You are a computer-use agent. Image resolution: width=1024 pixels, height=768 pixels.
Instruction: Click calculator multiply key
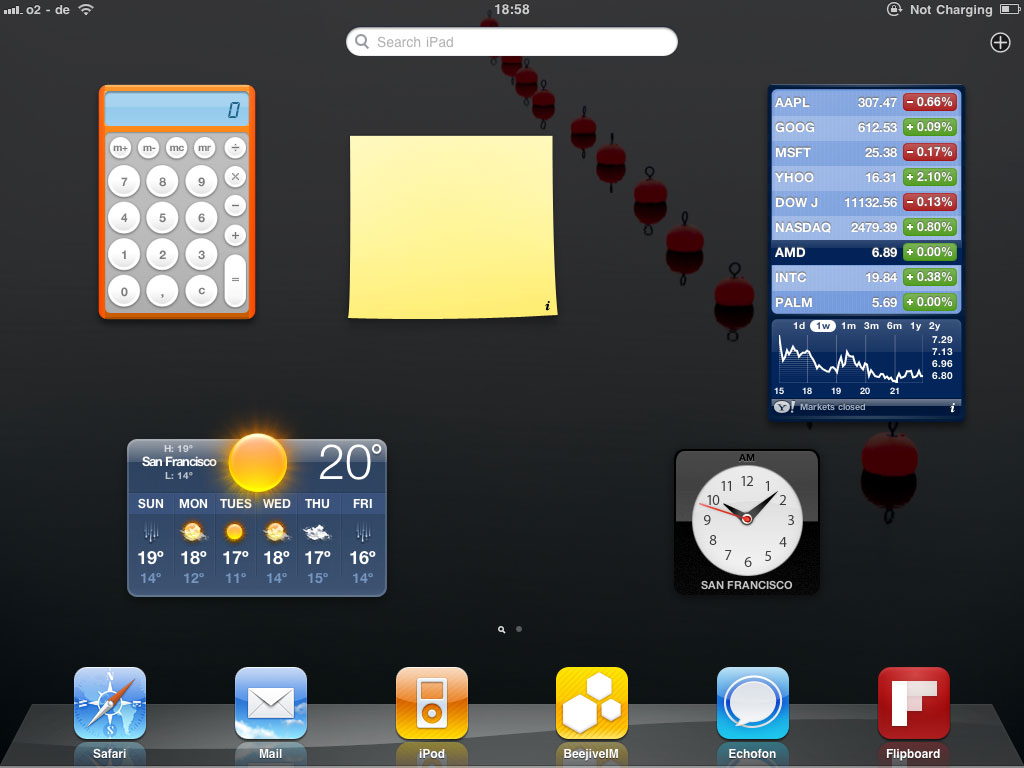point(235,176)
